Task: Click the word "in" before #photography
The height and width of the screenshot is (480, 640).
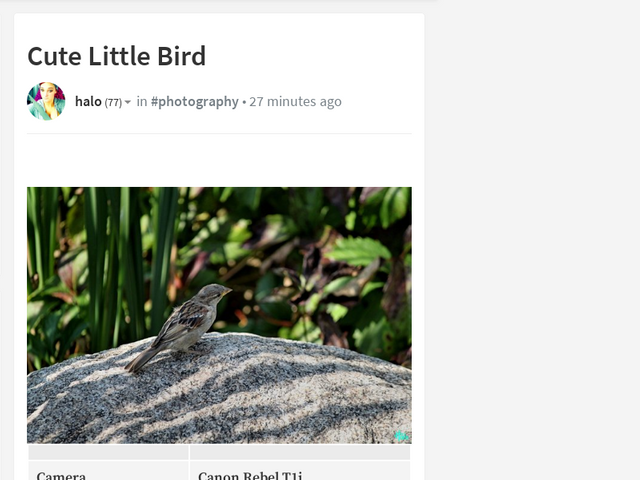Action: tap(142, 101)
